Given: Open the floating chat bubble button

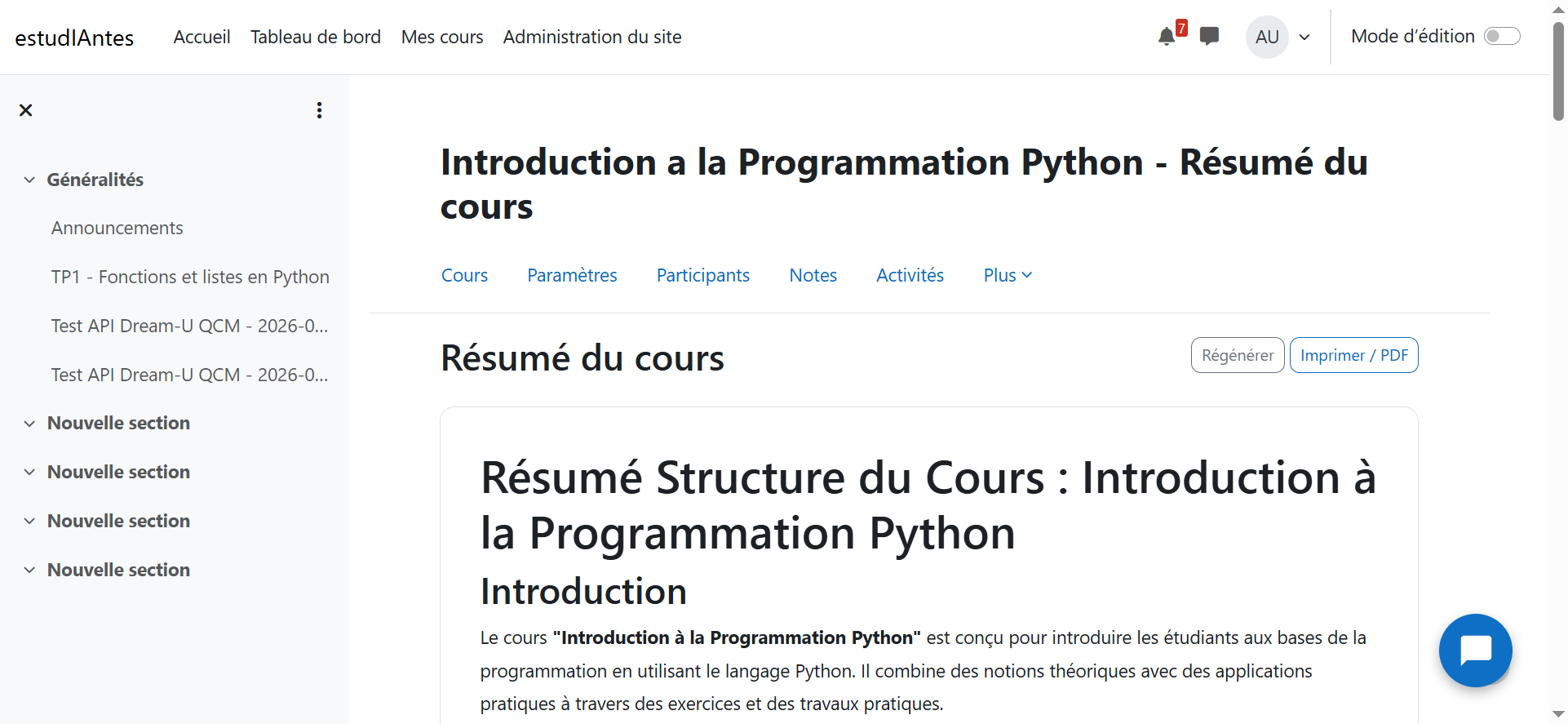Looking at the screenshot, I should coord(1475,651).
